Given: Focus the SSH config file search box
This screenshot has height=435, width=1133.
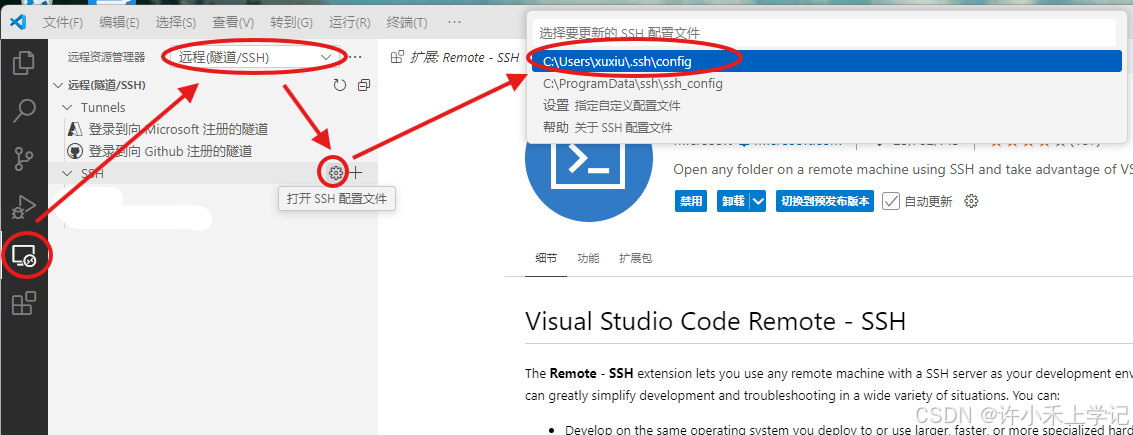Looking at the screenshot, I should click(x=824, y=33).
